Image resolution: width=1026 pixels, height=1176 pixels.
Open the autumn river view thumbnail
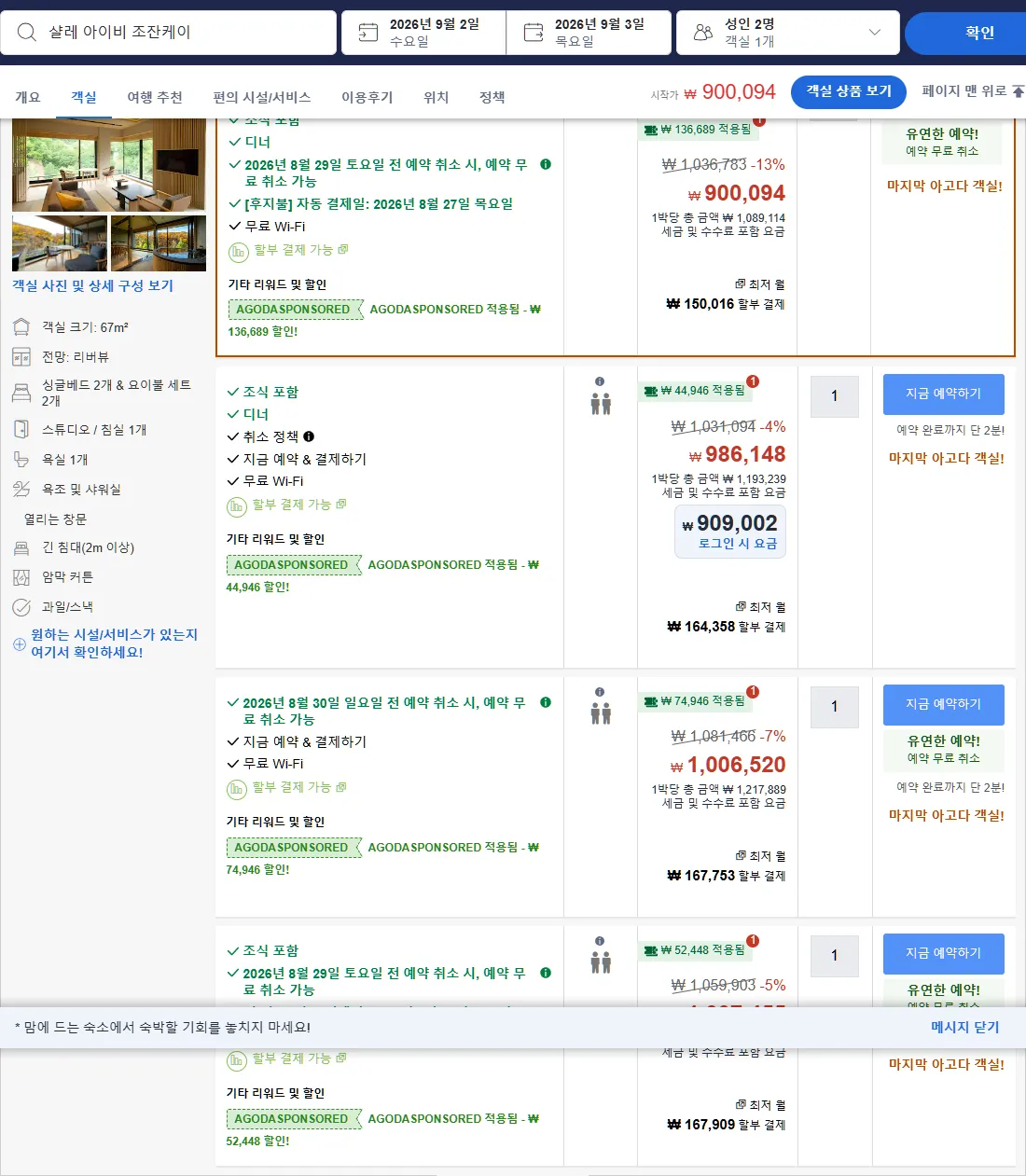pos(60,243)
